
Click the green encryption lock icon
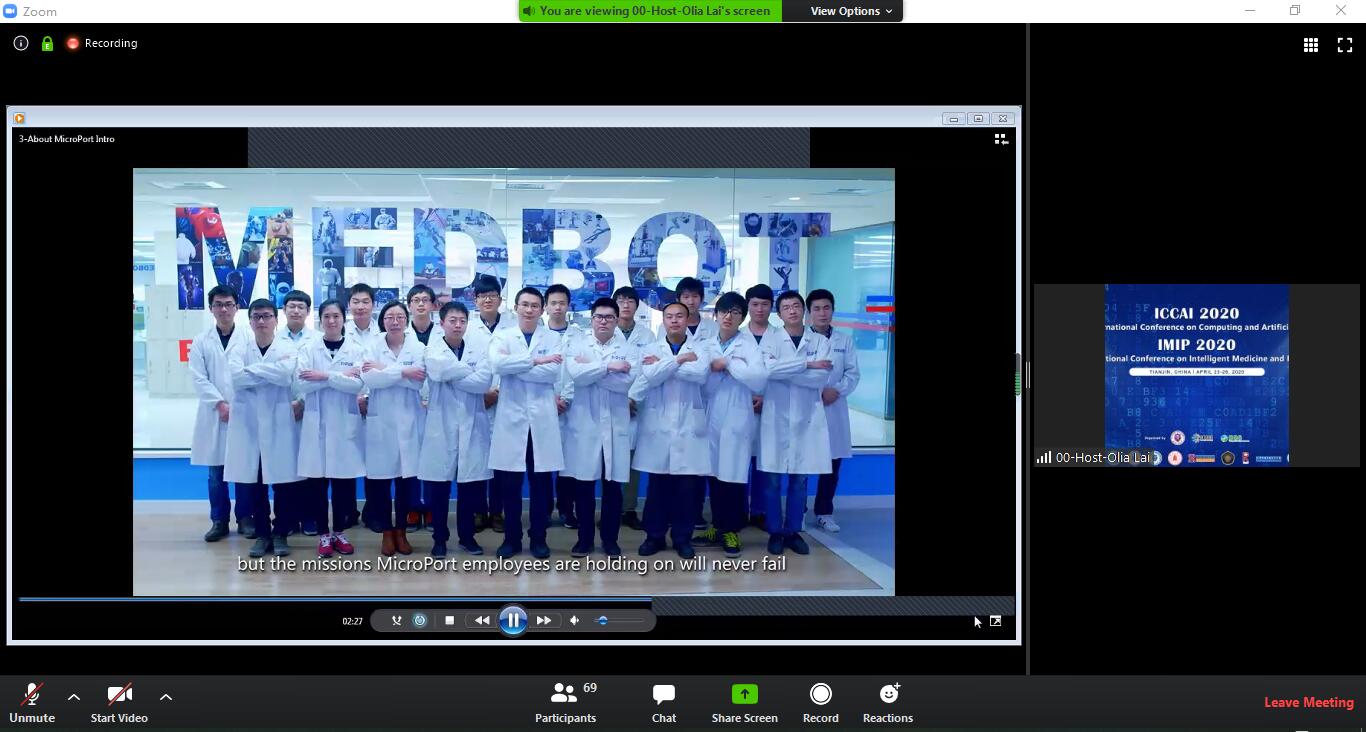[x=47, y=43]
